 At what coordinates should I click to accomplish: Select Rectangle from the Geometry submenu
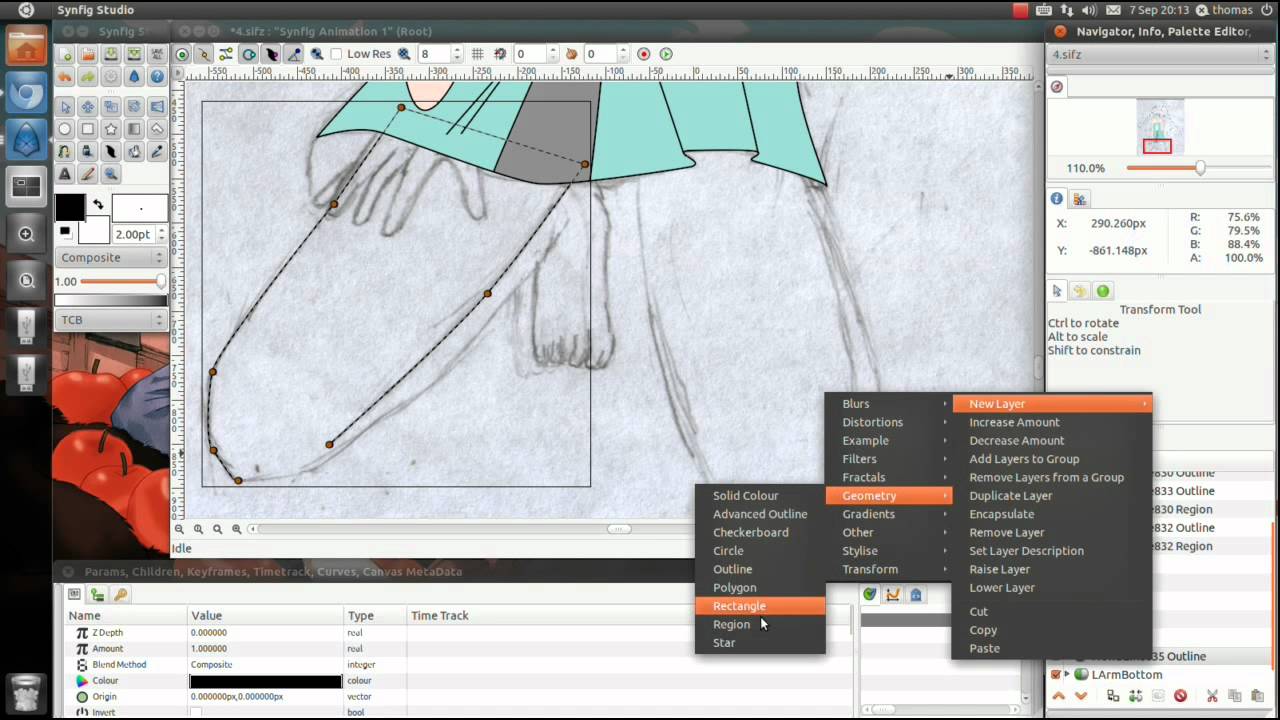point(739,606)
